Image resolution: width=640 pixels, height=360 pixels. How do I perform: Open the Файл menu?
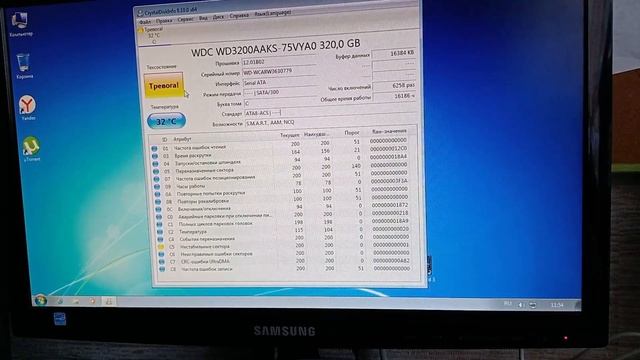(145, 22)
